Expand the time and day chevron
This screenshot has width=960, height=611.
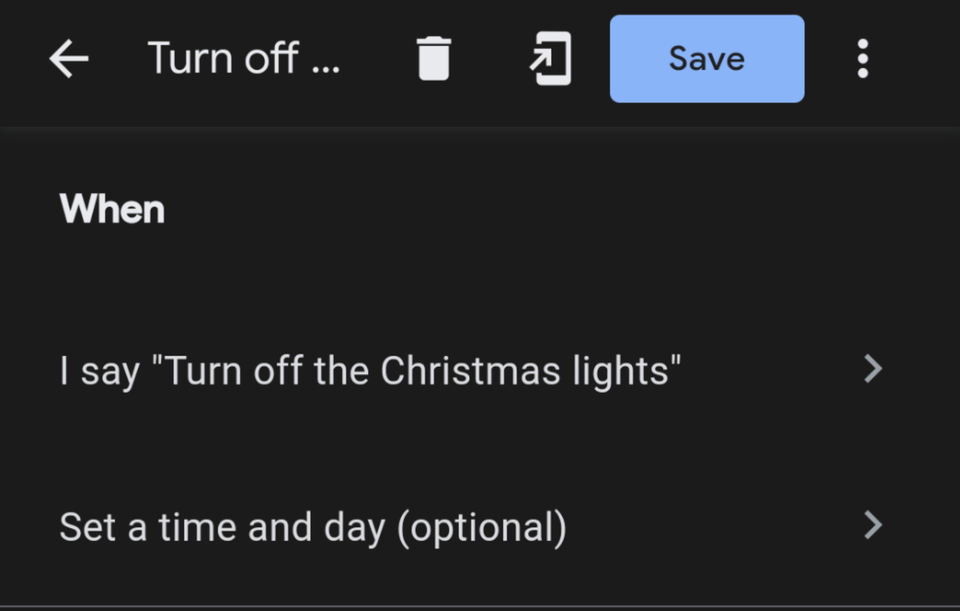click(872, 525)
